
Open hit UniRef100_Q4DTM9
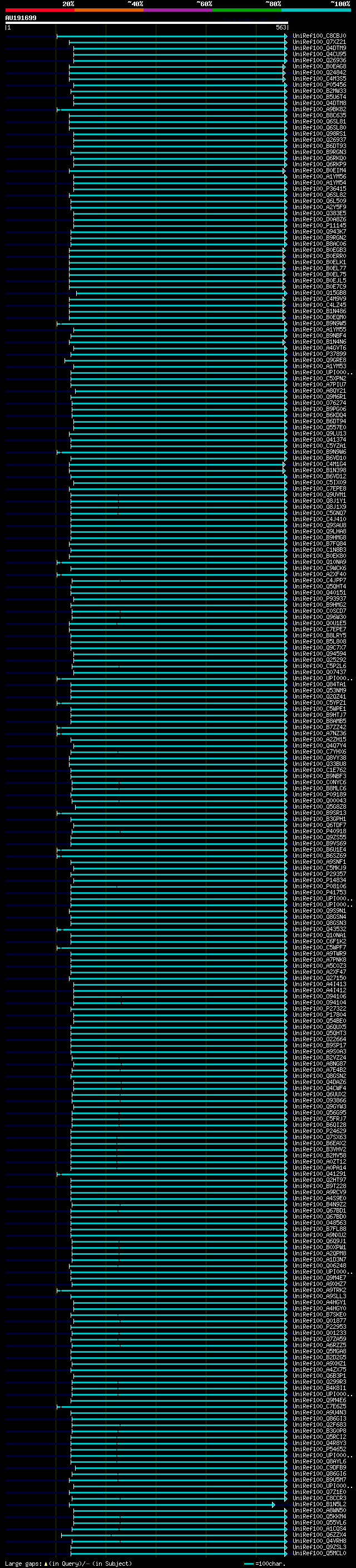(x=319, y=48)
